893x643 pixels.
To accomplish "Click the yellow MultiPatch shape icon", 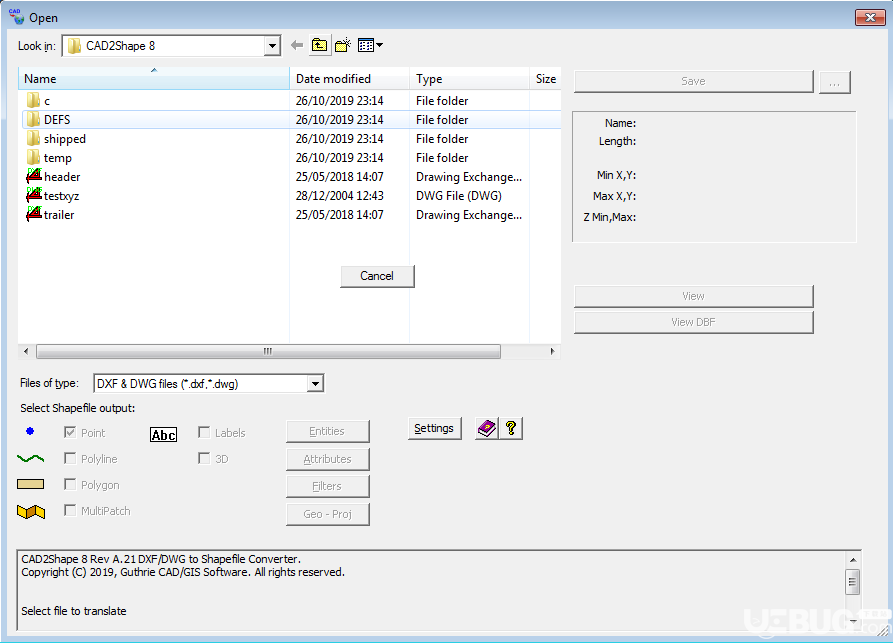I will point(31,511).
